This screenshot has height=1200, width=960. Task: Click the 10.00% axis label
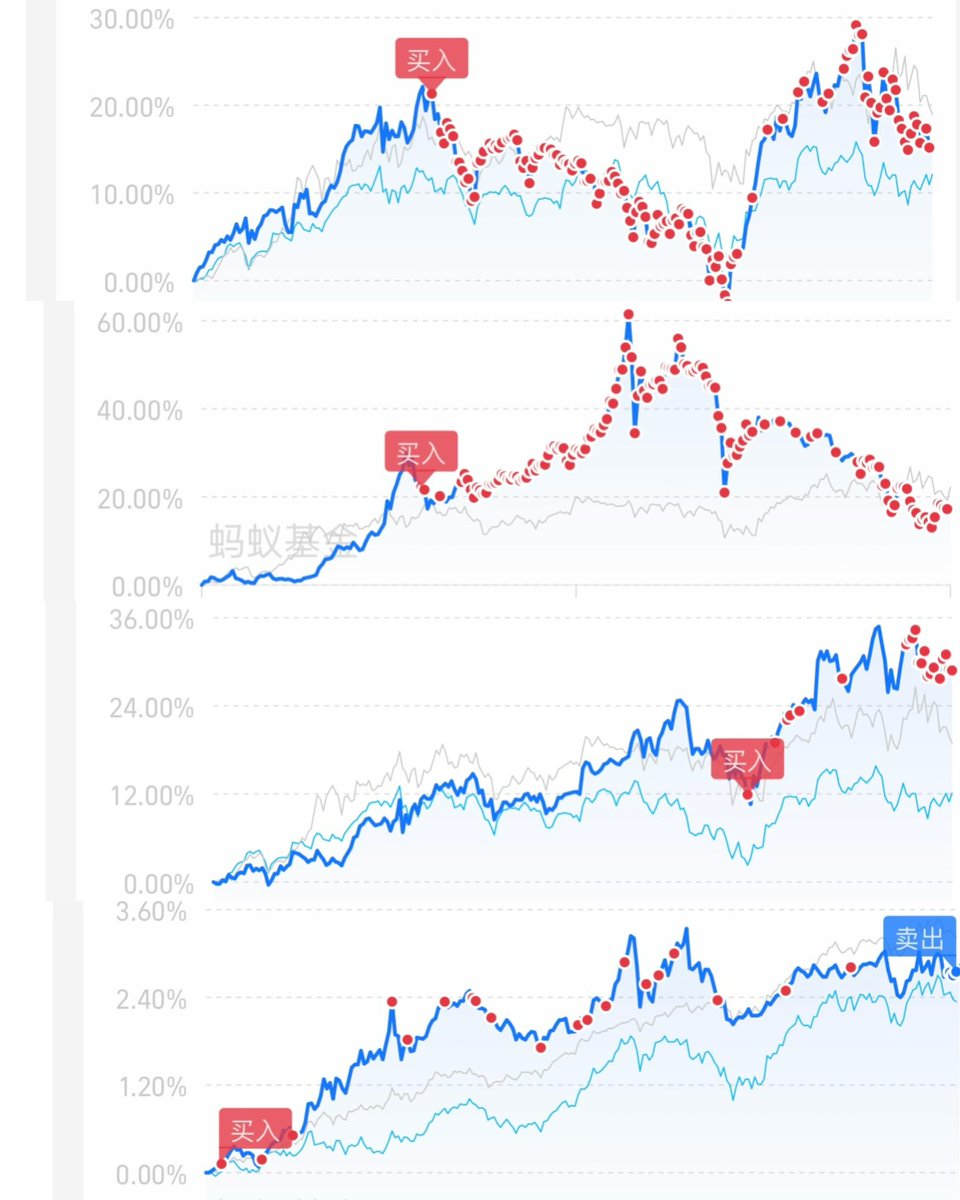pos(132,194)
